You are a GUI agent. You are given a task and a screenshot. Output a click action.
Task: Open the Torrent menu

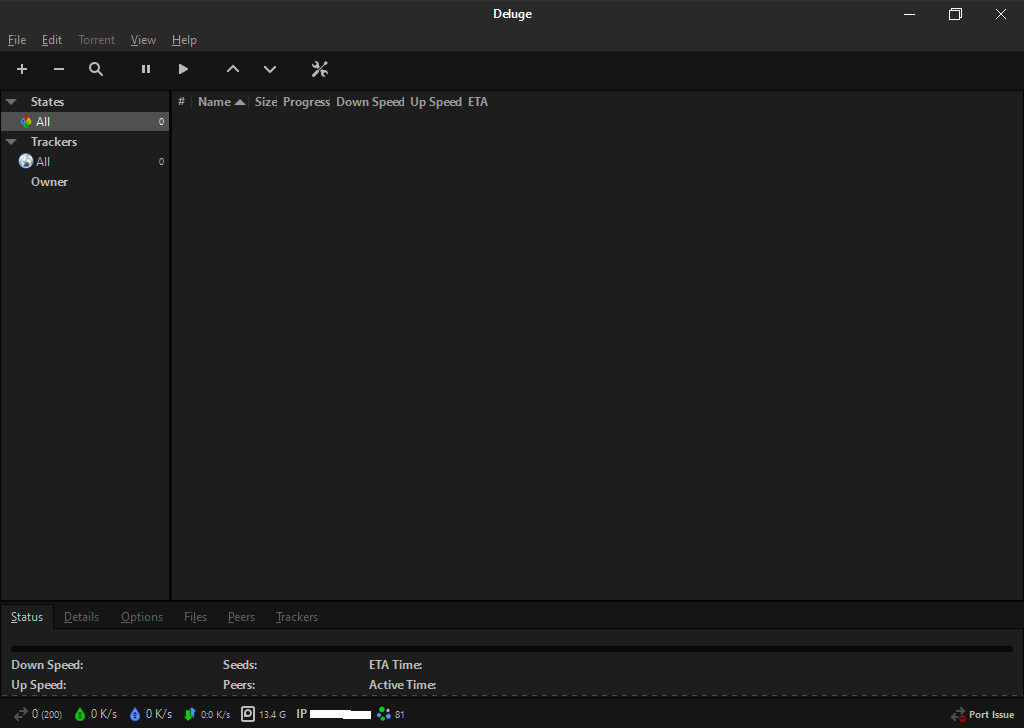pyautogui.click(x=97, y=40)
